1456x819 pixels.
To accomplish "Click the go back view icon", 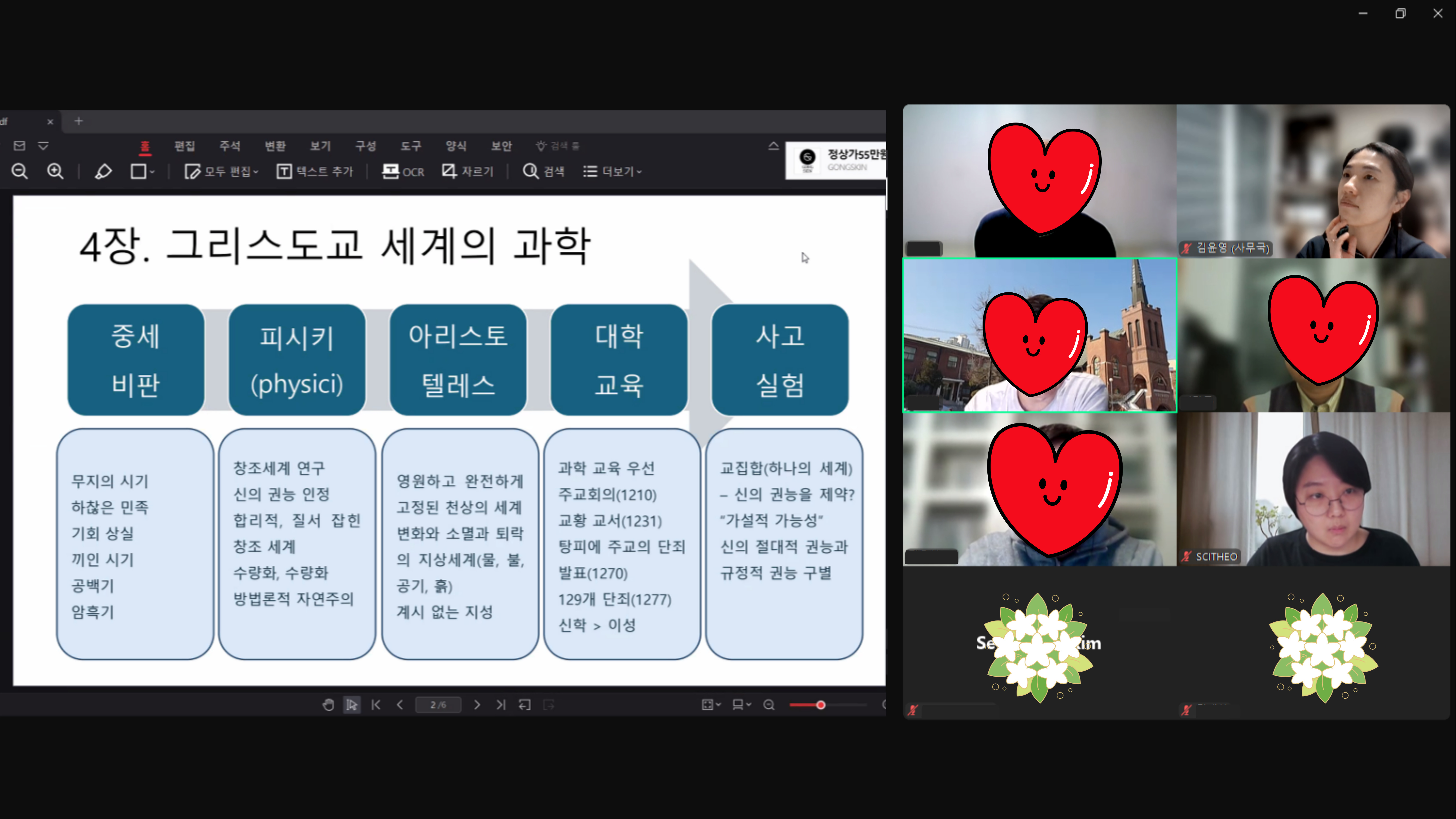I will [x=524, y=705].
